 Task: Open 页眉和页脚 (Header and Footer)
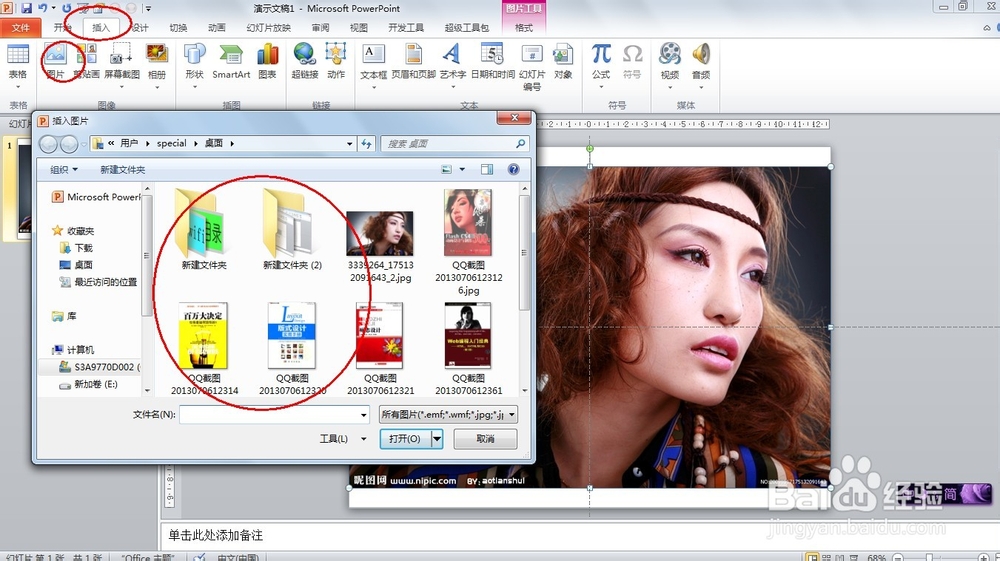click(414, 62)
